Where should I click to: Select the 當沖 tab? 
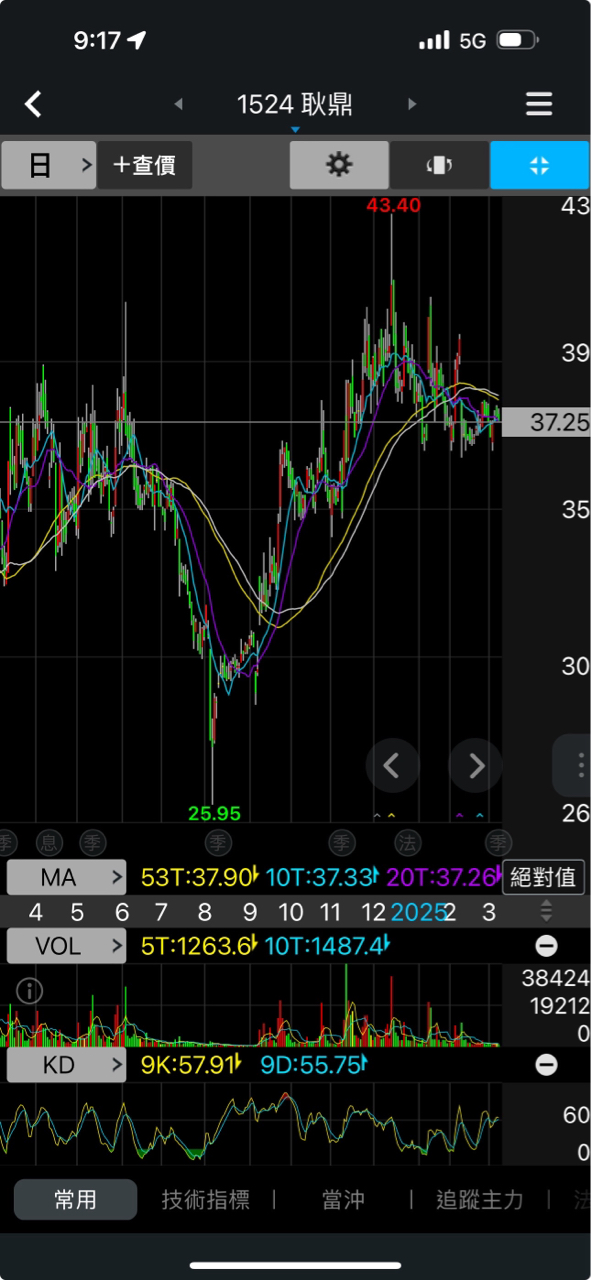[x=343, y=1199]
